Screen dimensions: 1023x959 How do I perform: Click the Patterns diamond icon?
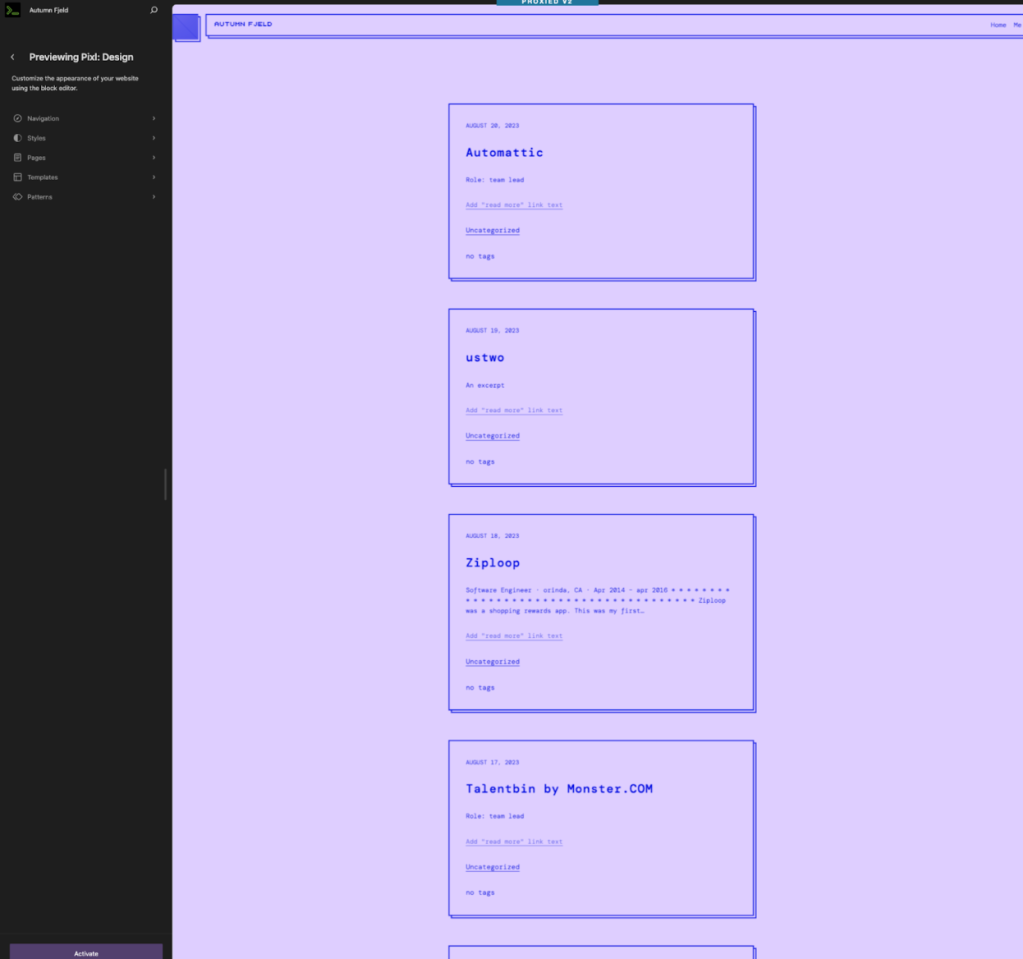(x=17, y=197)
